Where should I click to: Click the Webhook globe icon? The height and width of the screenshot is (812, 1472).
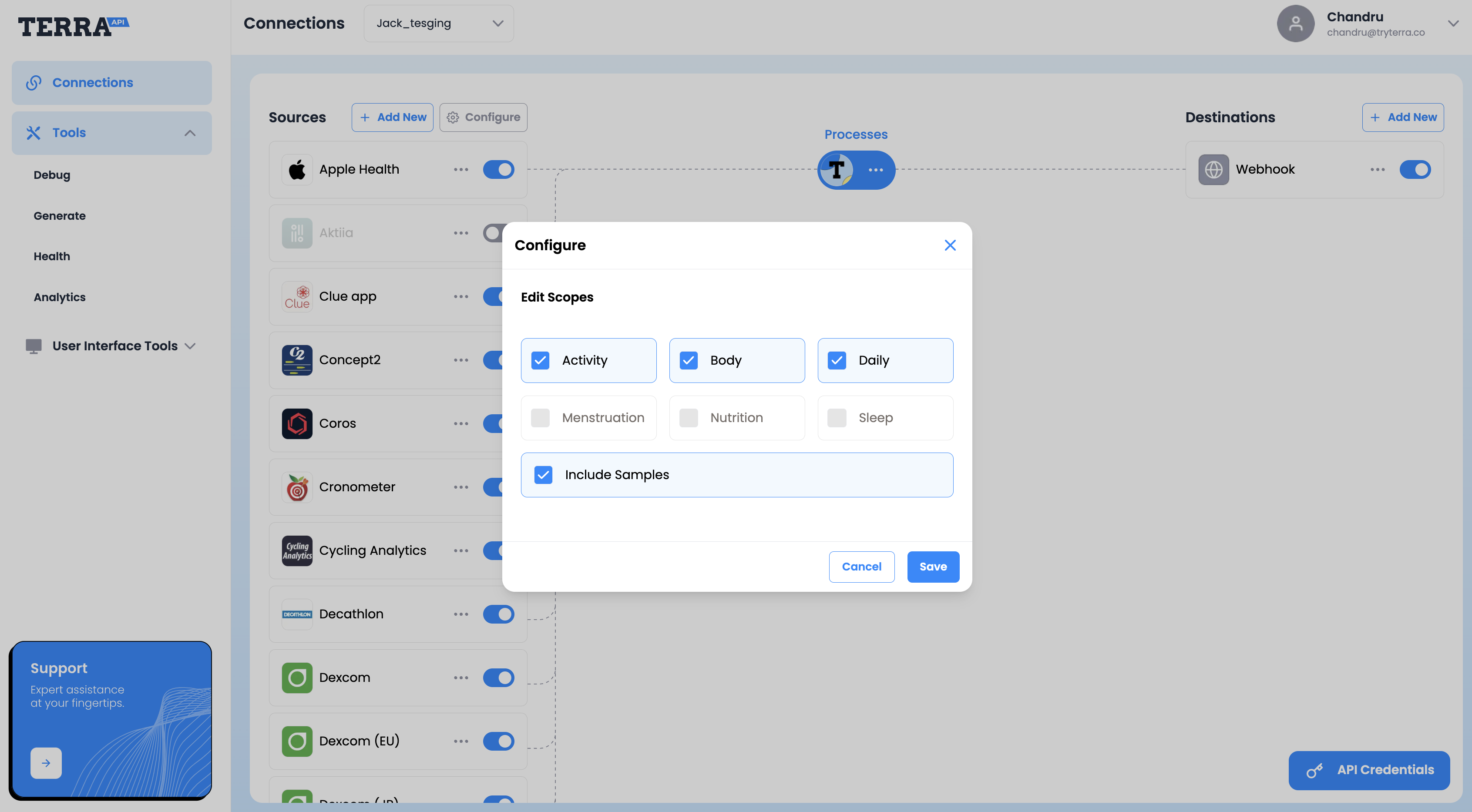(x=1213, y=169)
